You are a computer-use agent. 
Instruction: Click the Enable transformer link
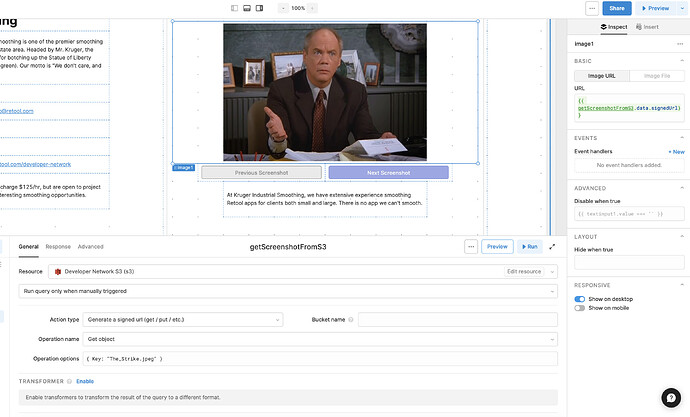85,381
